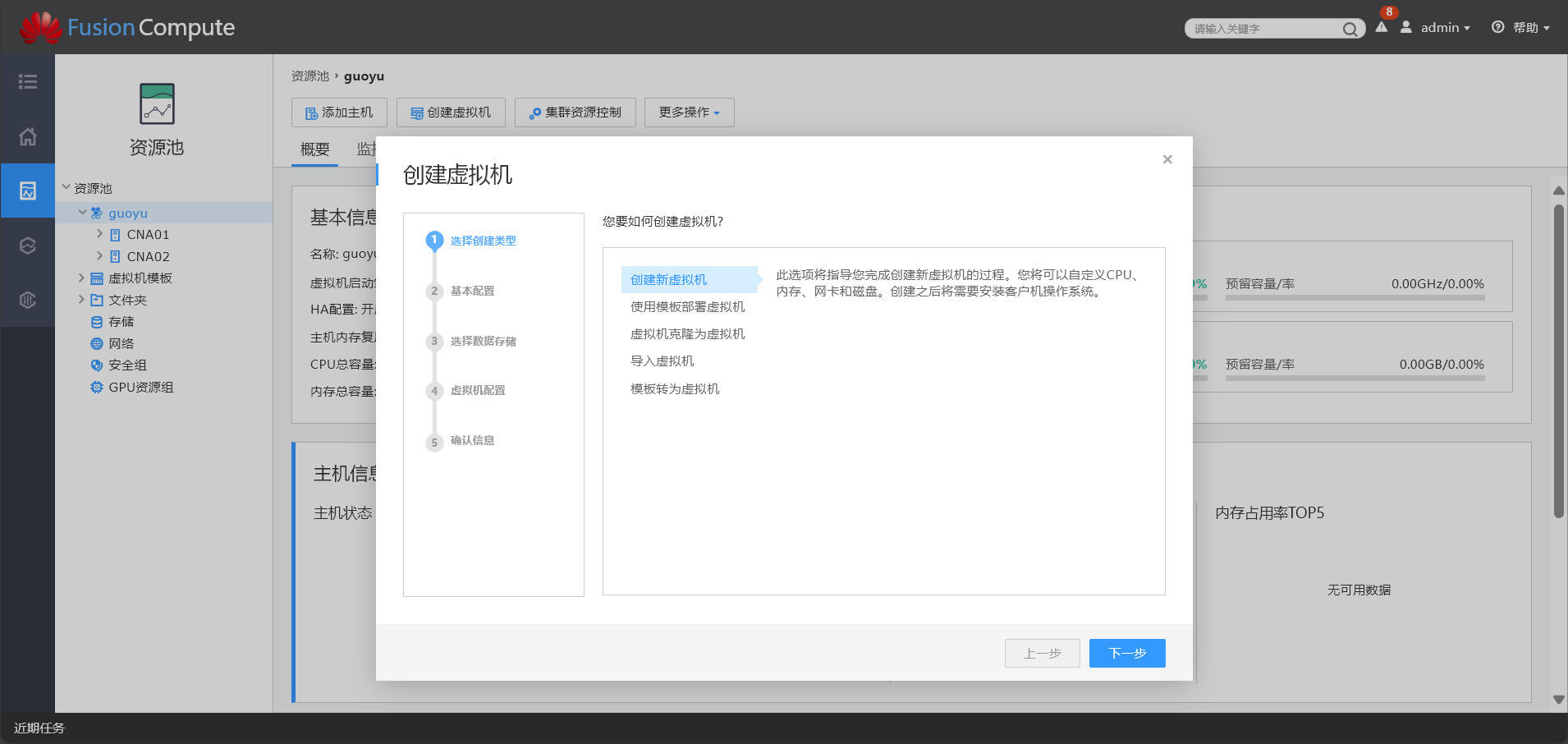Click the VM template icon in tree
The width and height of the screenshot is (1568, 744).
click(x=97, y=278)
